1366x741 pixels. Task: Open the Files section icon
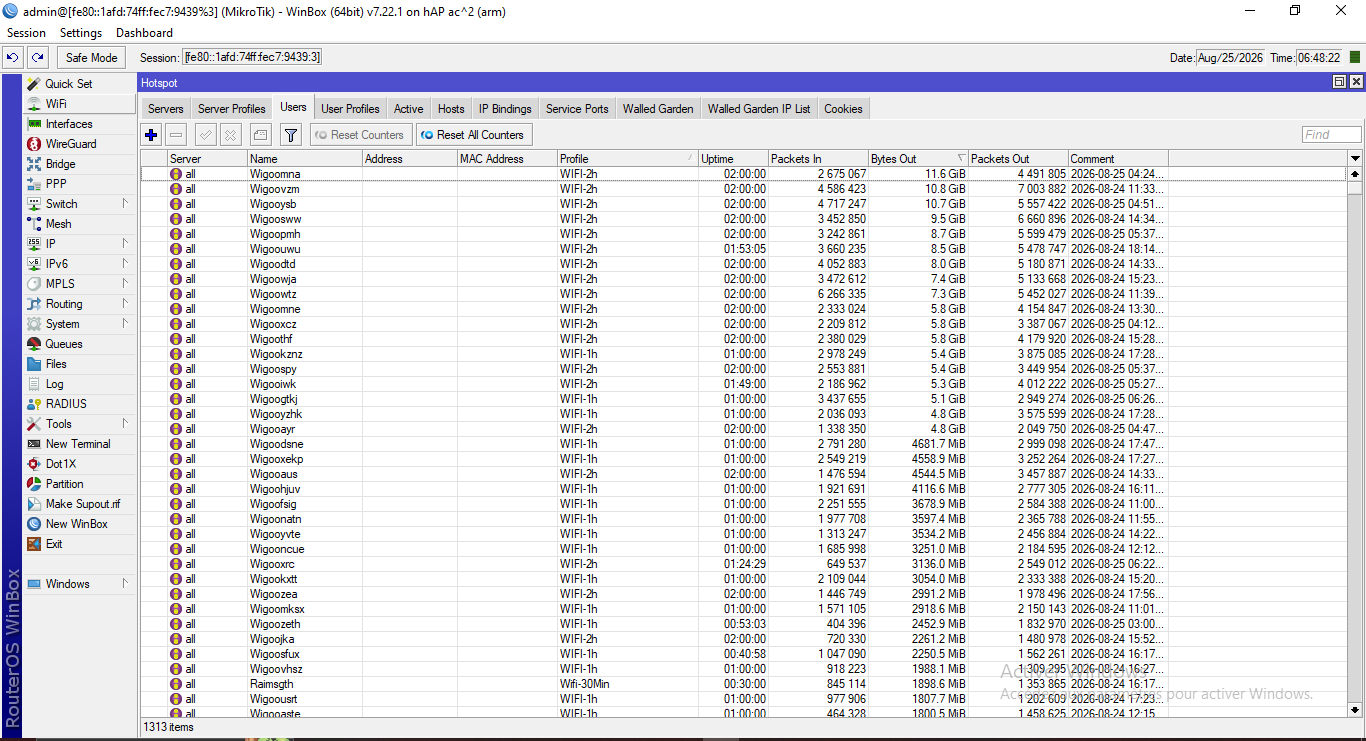click(x=35, y=364)
